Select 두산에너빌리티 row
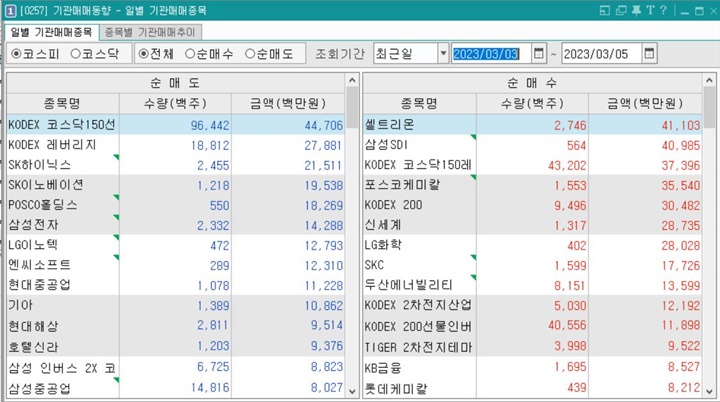This screenshot has height=402, width=720. pyautogui.click(x=532, y=285)
